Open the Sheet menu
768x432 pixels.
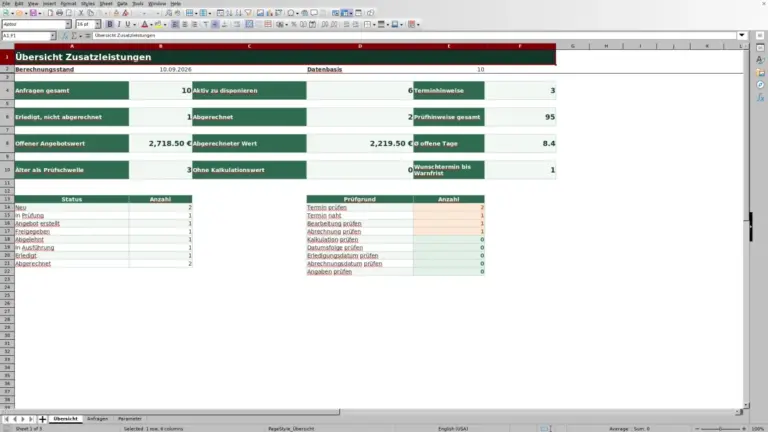pyautogui.click(x=106, y=3)
